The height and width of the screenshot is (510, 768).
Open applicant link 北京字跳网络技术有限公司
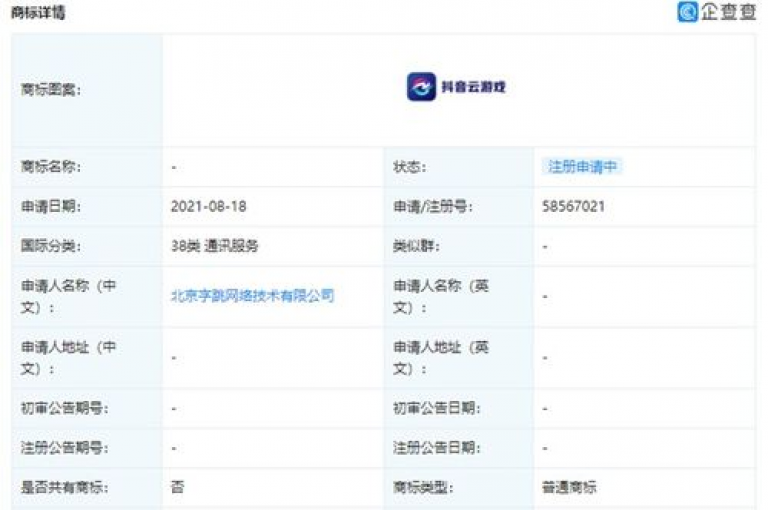252,295
